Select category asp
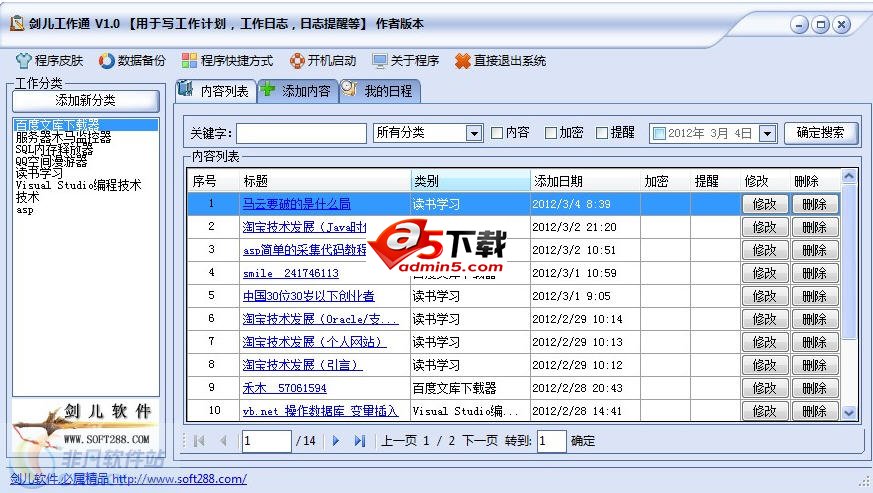The width and height of the screenshot is (873, 493). coord(24,210)
